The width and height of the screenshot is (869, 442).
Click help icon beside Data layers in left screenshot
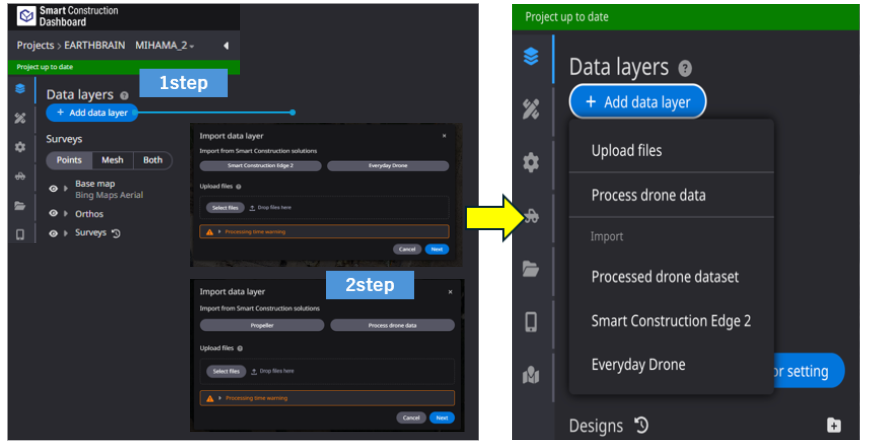pyautogui.click(x=124, y=96)
